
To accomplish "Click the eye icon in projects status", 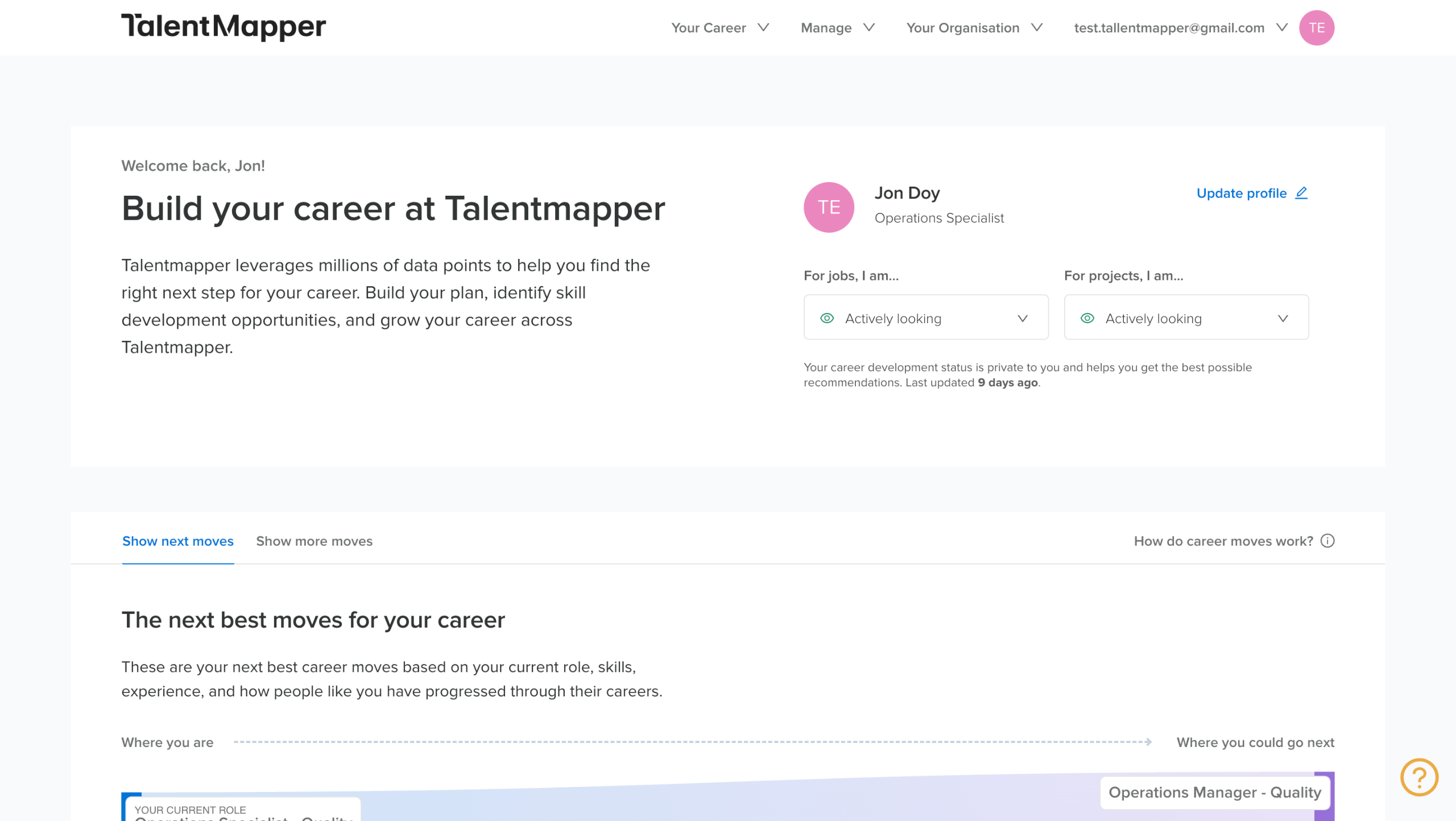I will pos(1087,318).
